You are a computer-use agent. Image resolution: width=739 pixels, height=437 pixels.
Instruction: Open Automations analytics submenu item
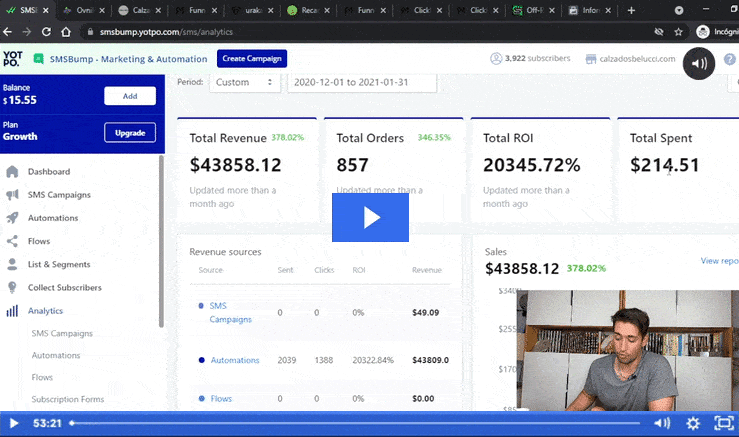pos(56,355)
